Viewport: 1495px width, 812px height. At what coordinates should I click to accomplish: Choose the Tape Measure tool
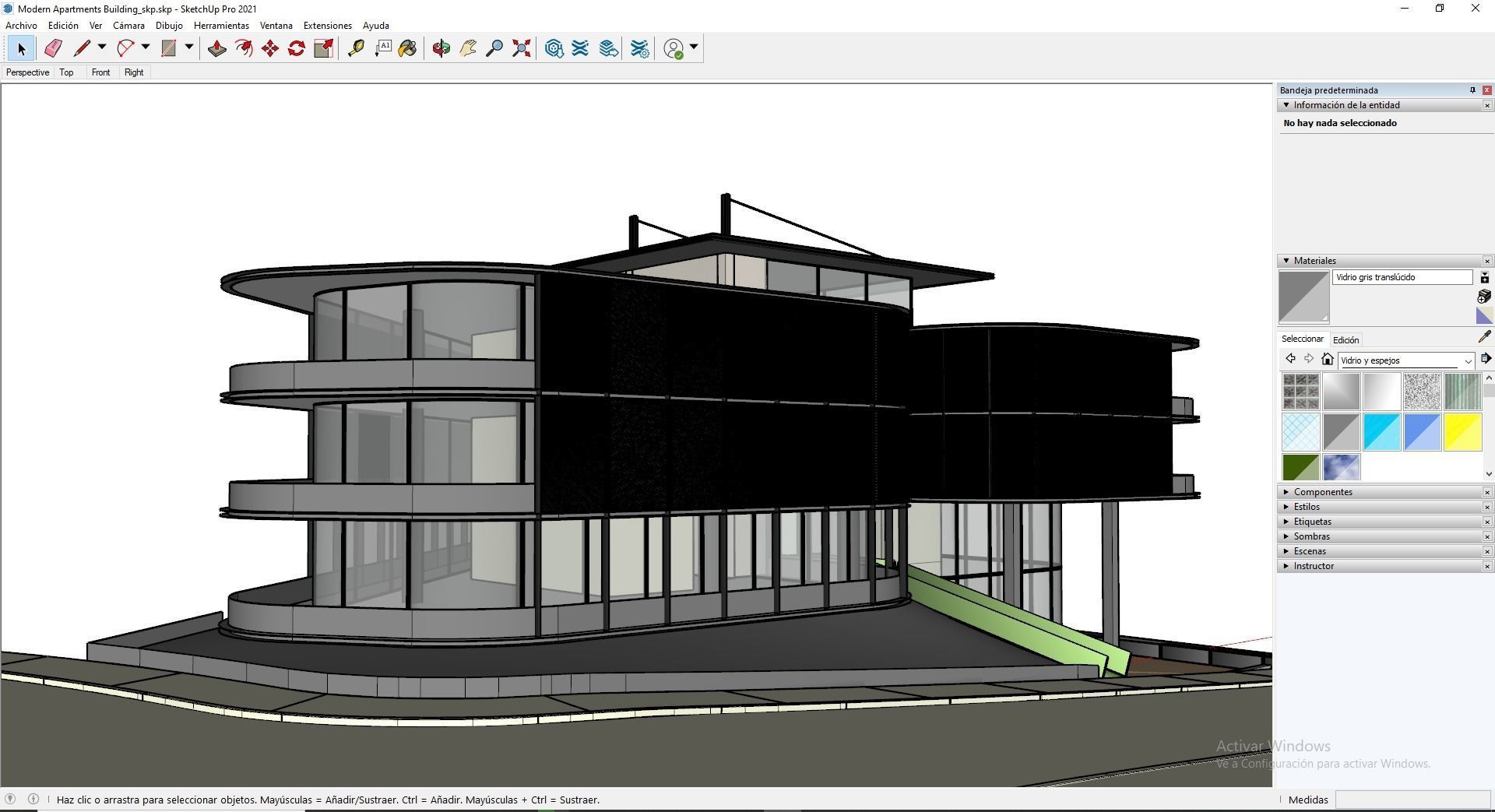(x=356, y=48)
